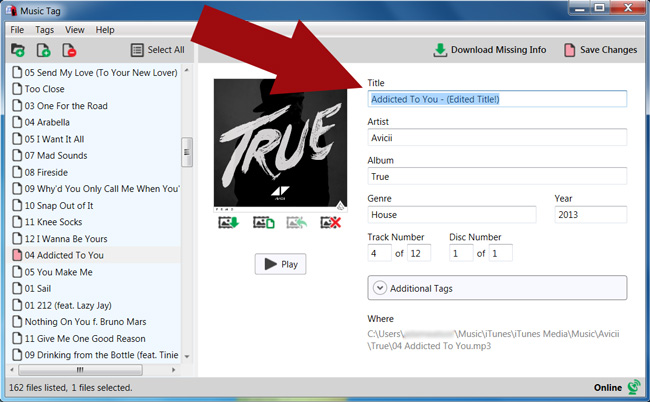Screen dimensions: 650x402
Task: Click the Select All button
Action: (x=158, y=50)
